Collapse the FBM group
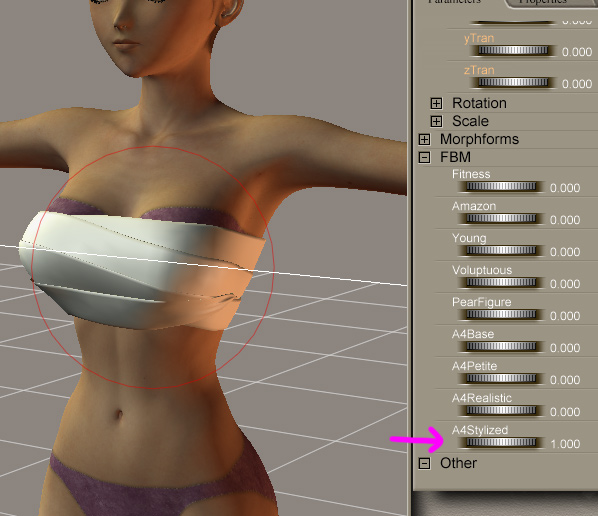 tap(424, 157)
